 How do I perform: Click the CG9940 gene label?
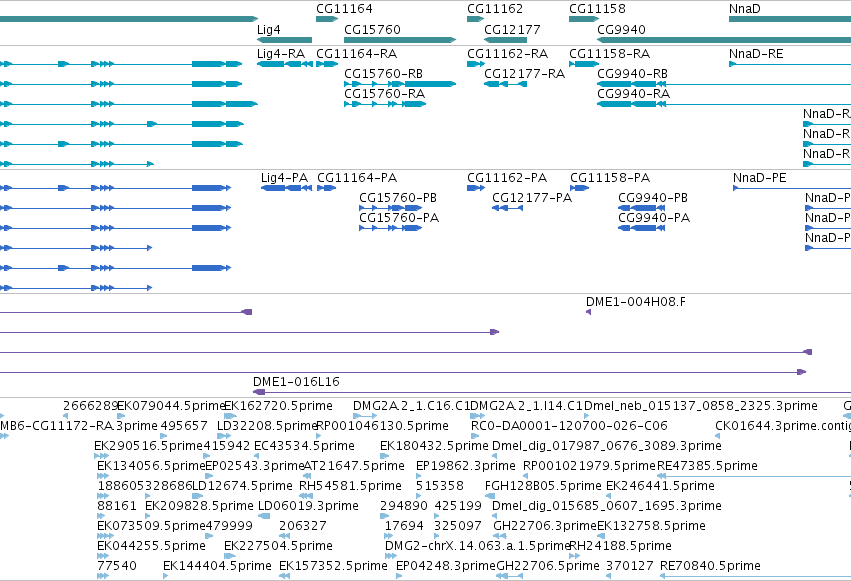coord(621,30)
